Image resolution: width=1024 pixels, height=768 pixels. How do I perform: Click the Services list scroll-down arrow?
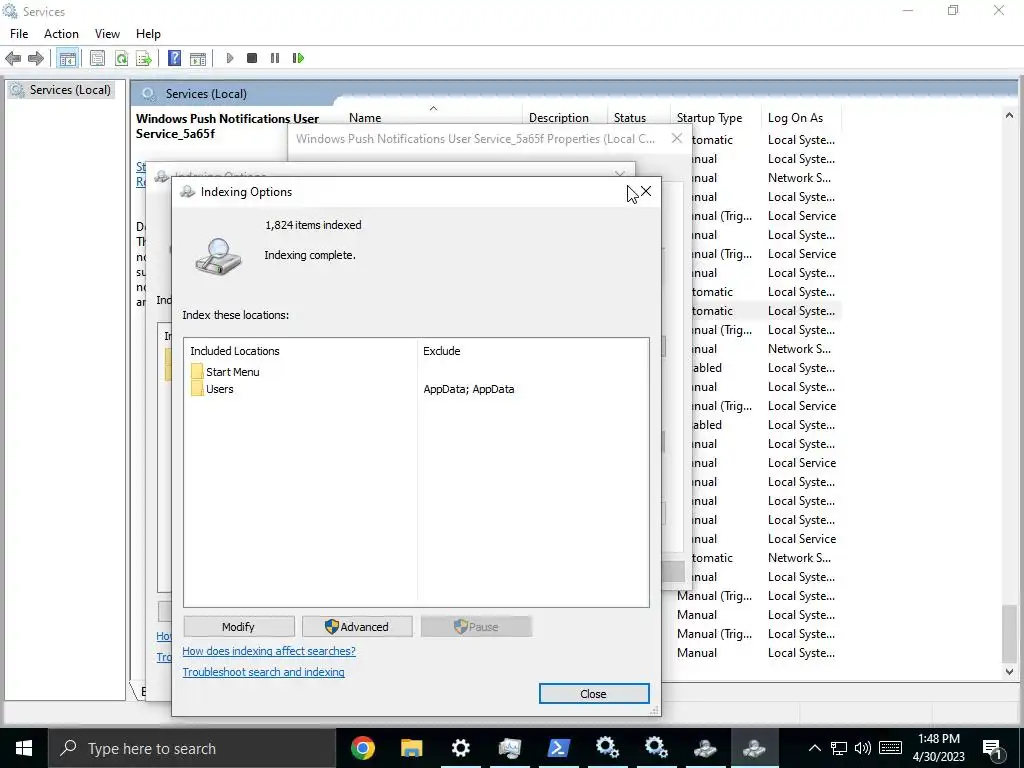tap(1010, 671)
